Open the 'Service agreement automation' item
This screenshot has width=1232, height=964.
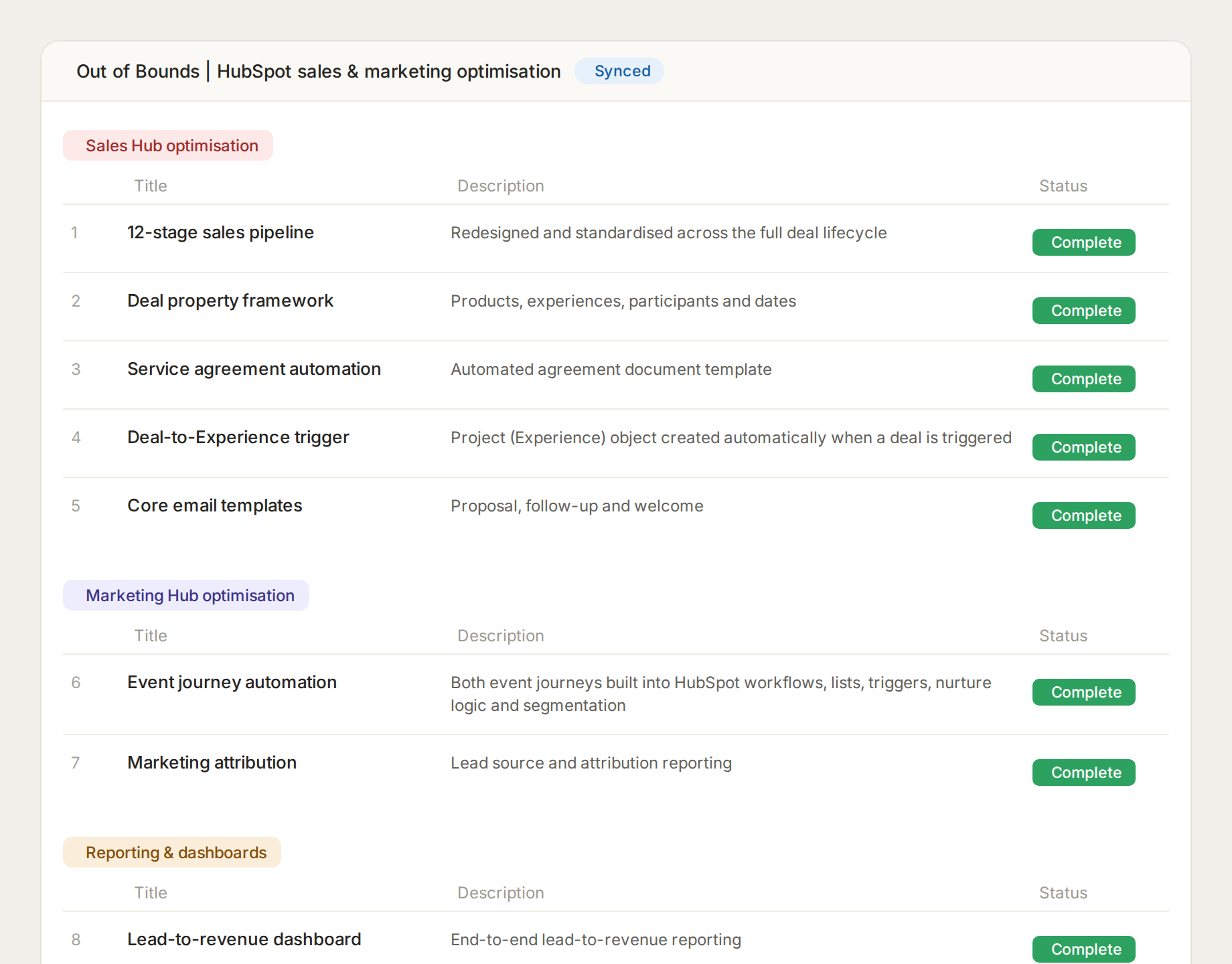(254, 369)
